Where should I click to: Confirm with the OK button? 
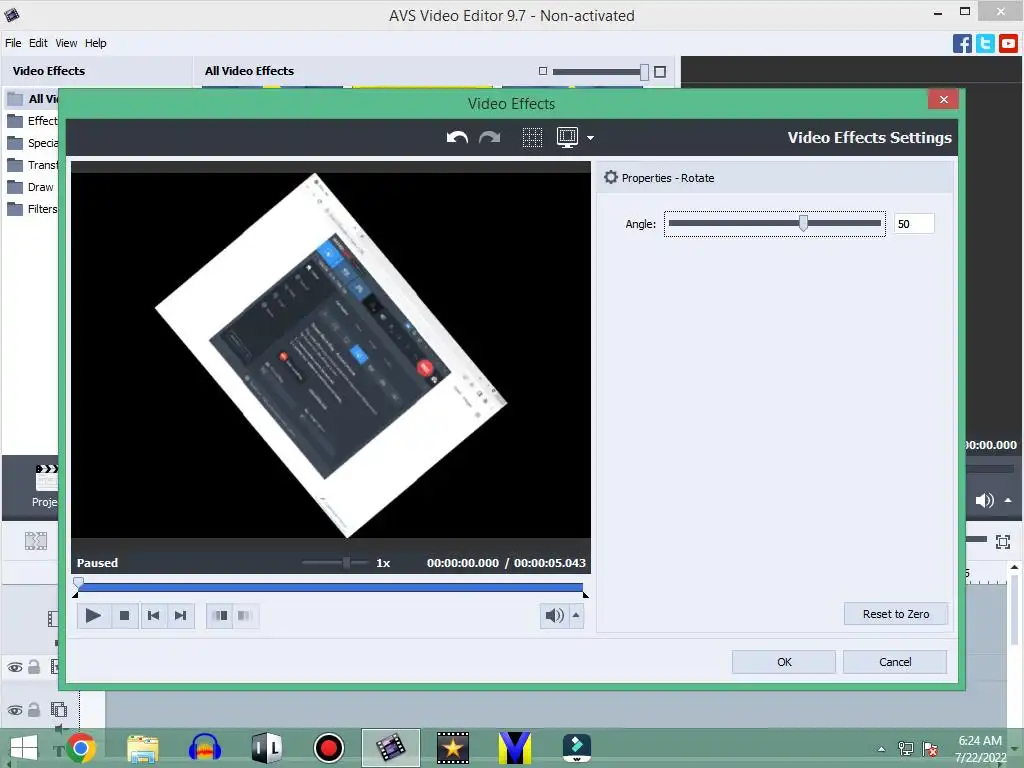784,662
